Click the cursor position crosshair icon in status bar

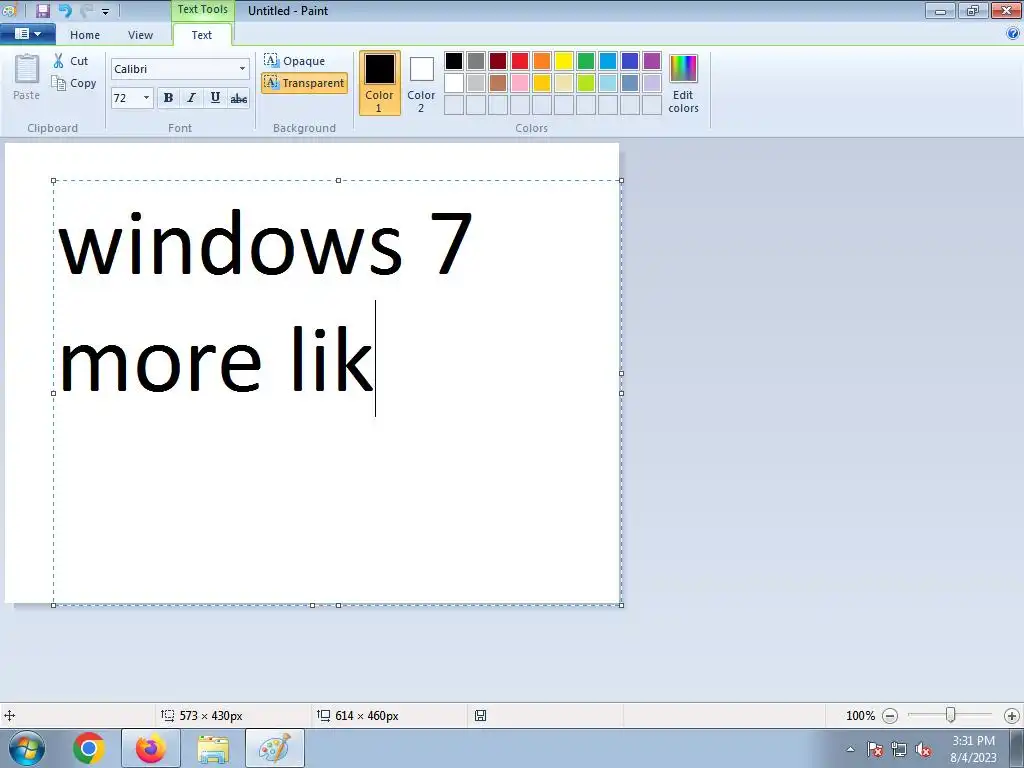tap(10, 716)
